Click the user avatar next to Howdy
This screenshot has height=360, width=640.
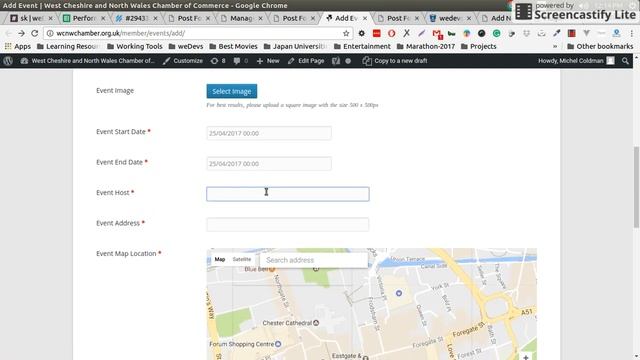point(610,61)
